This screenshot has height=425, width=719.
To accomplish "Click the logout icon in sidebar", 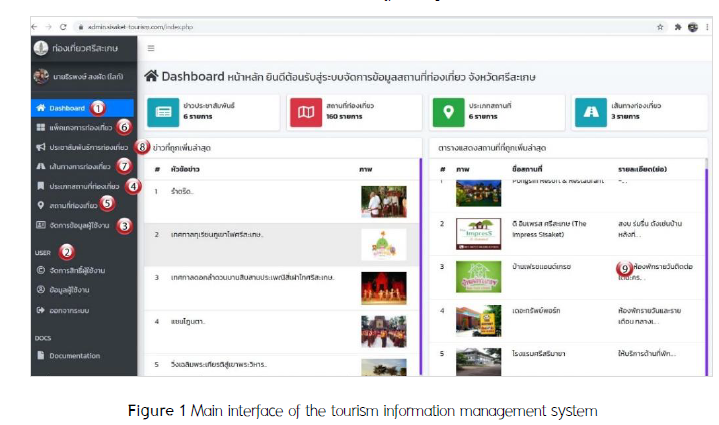I will (40, 310).
